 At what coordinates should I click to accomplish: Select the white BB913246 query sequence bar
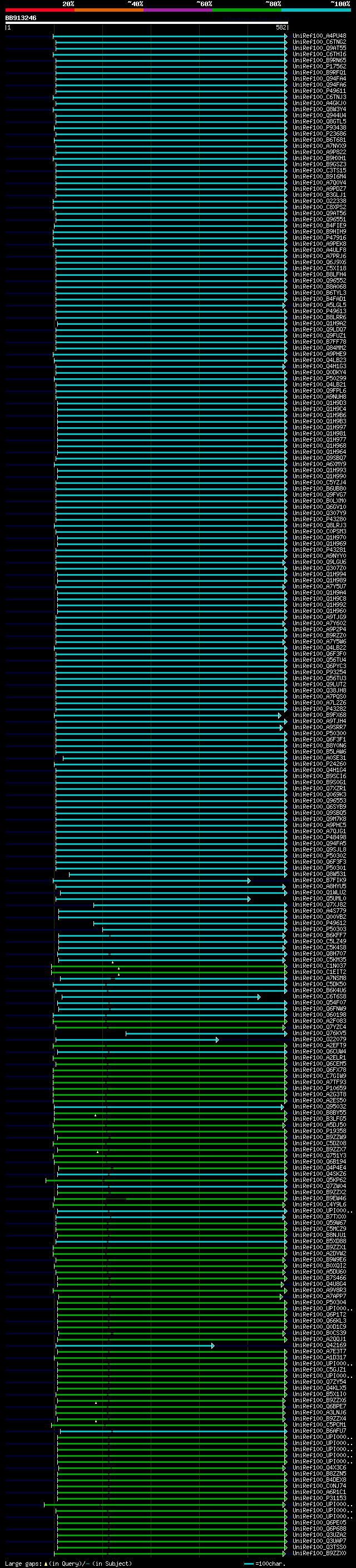click(x=147, y=23)
